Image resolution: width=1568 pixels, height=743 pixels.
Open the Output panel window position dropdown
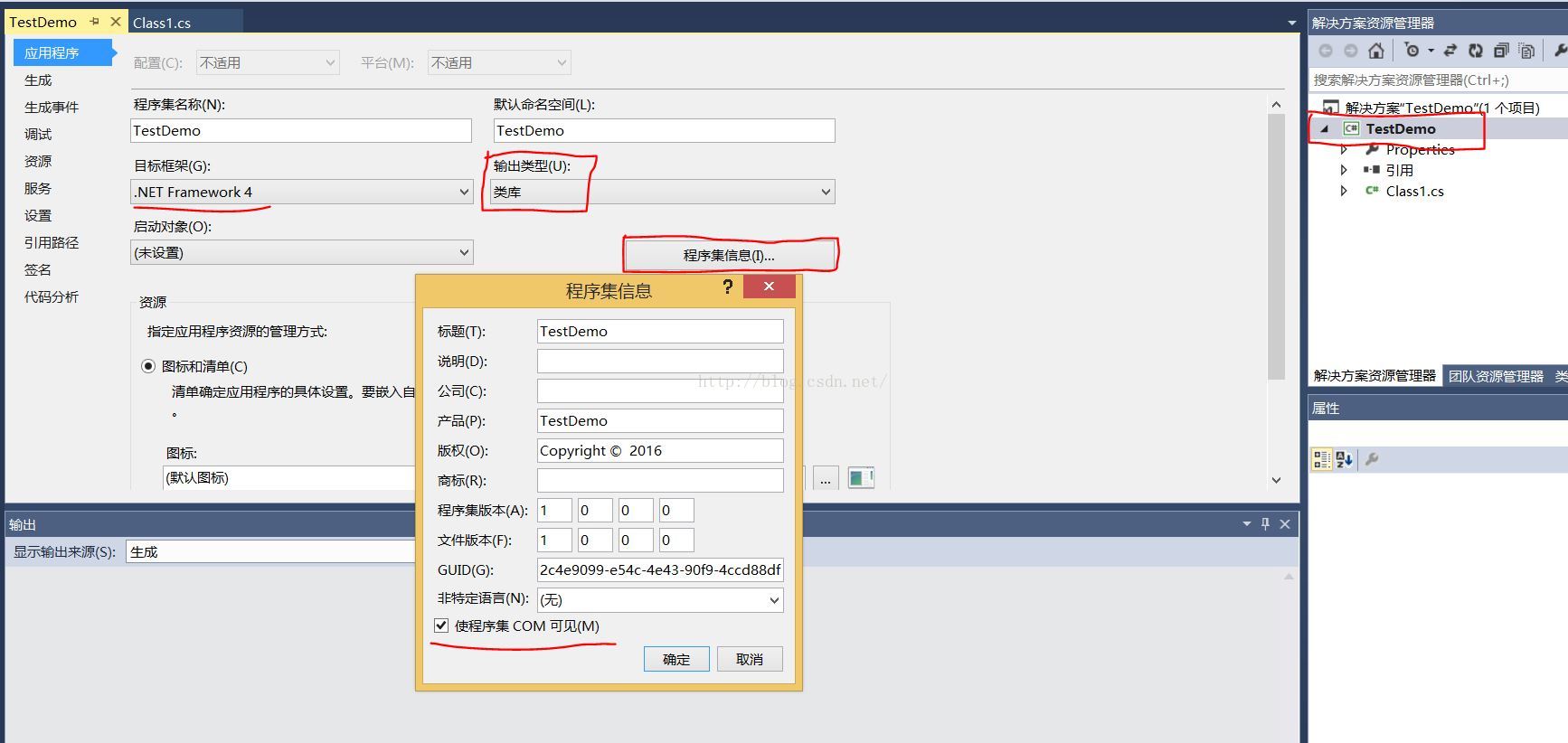(x=1246, y=523)
